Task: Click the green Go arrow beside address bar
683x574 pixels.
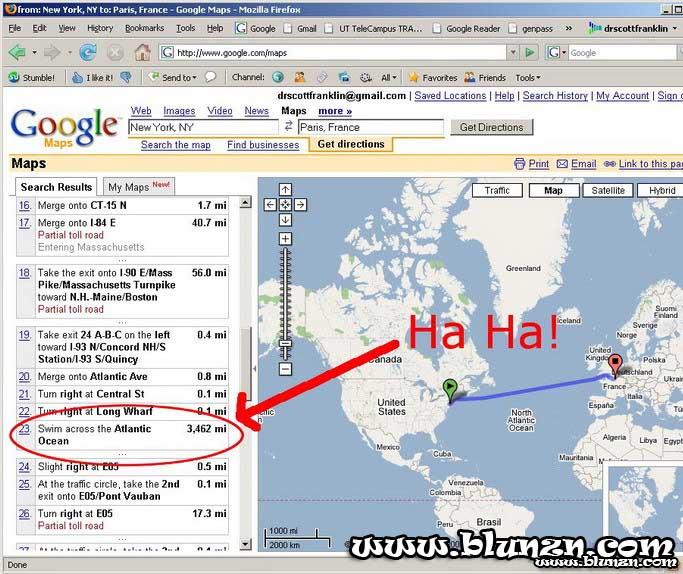Action: (530, 53)
